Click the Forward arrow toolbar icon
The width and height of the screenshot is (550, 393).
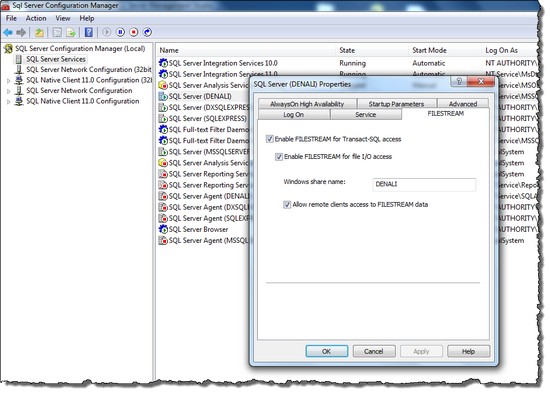click(x=21, y=33)
